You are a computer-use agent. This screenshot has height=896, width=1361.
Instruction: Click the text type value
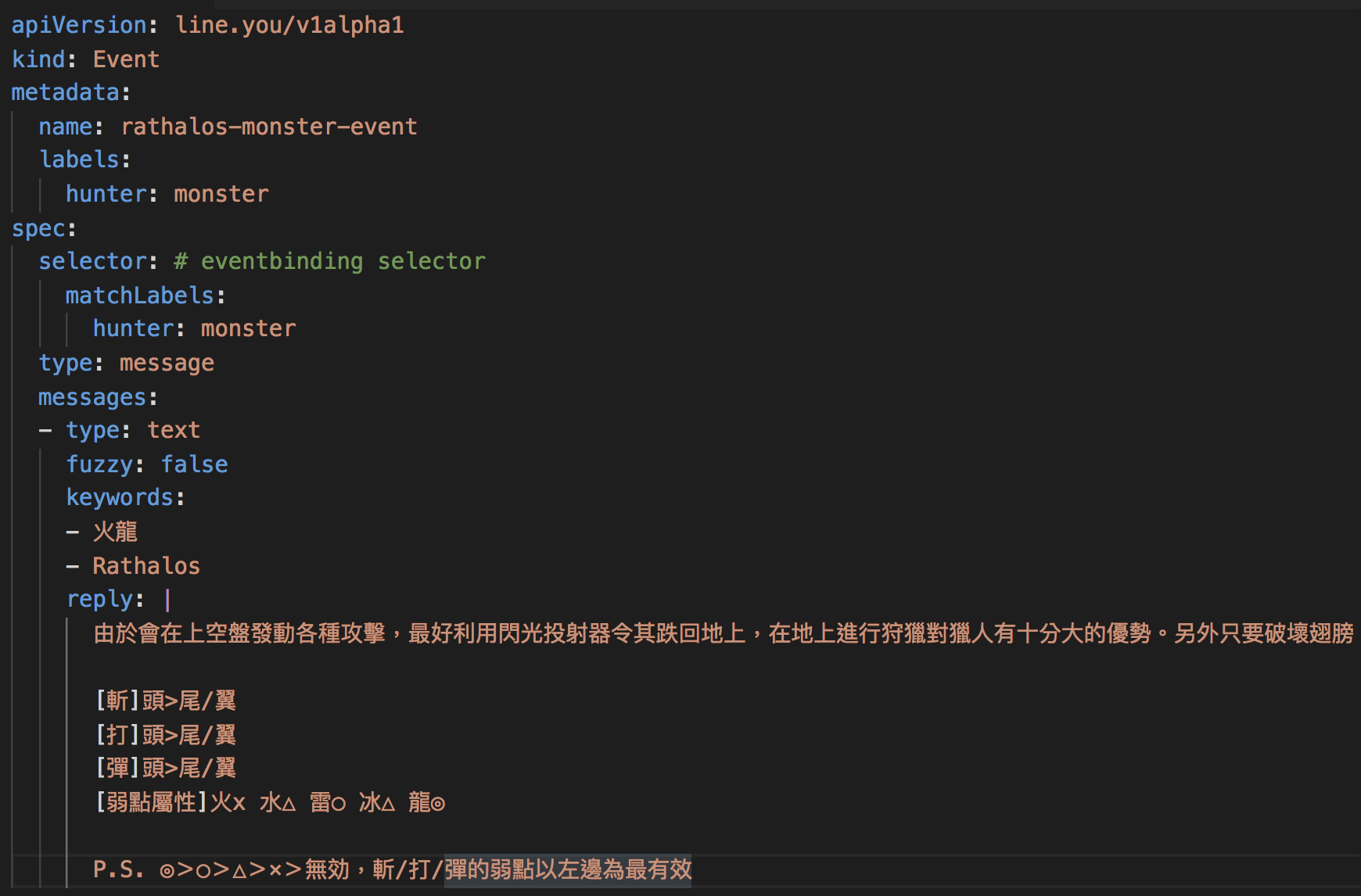click(174, 431)
